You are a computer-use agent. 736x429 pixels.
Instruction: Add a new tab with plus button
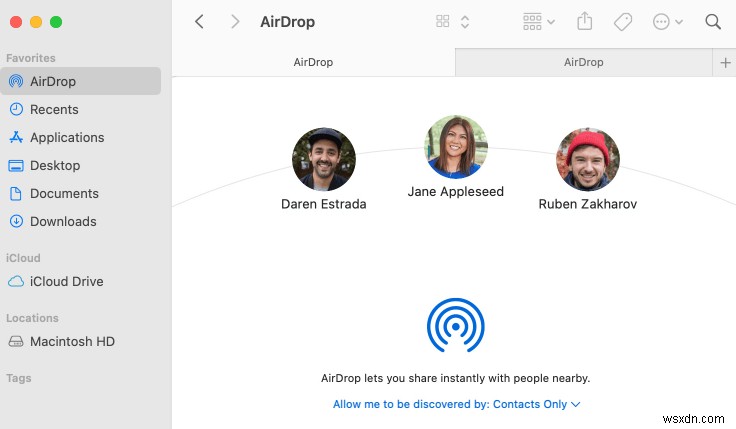point(725,62)
